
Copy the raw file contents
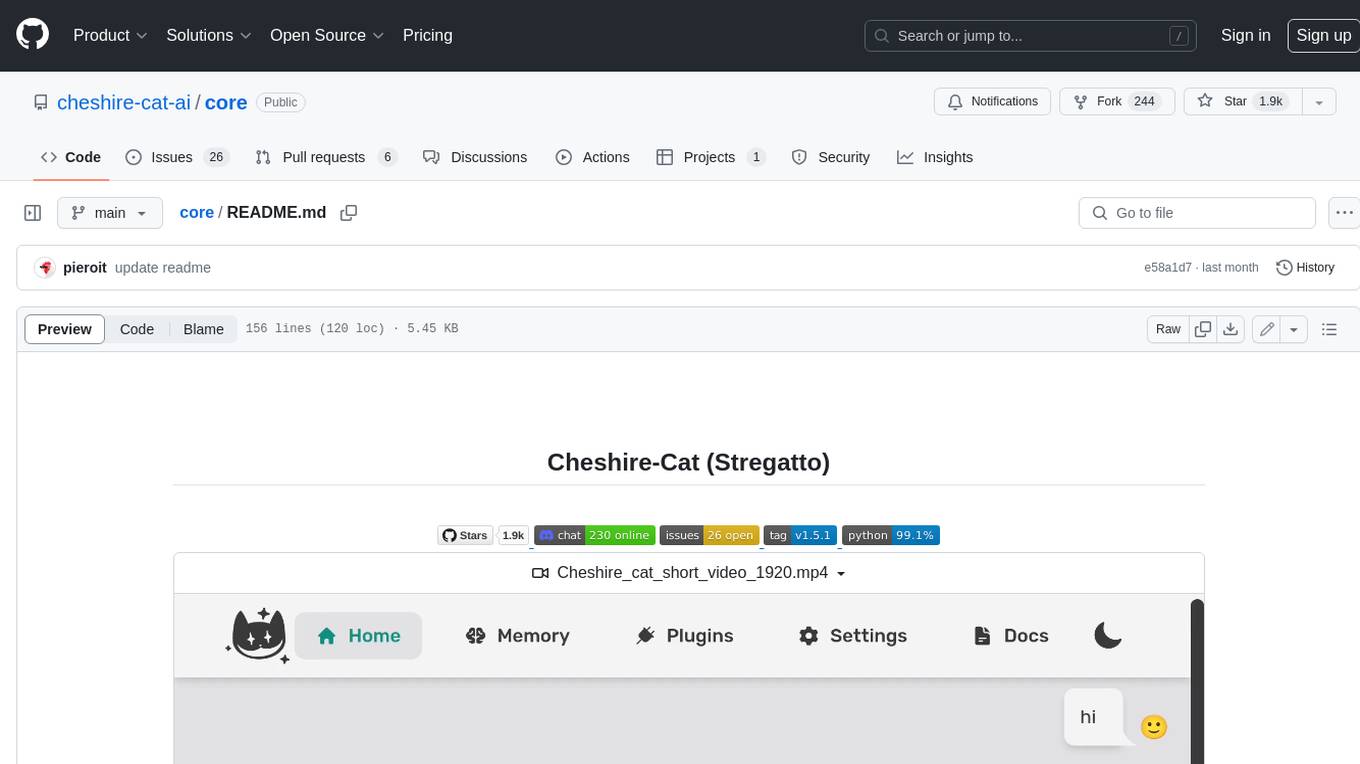pos(1203,329)
